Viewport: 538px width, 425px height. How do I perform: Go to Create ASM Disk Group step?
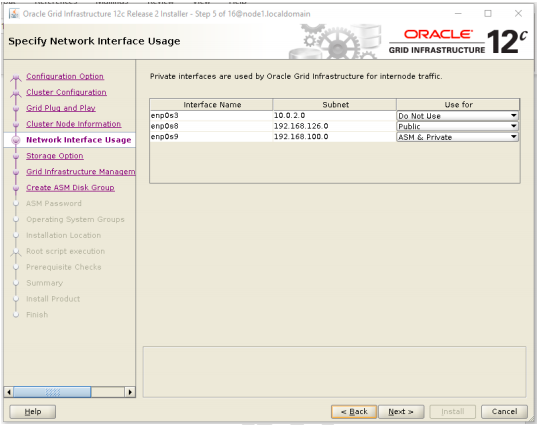70,187
